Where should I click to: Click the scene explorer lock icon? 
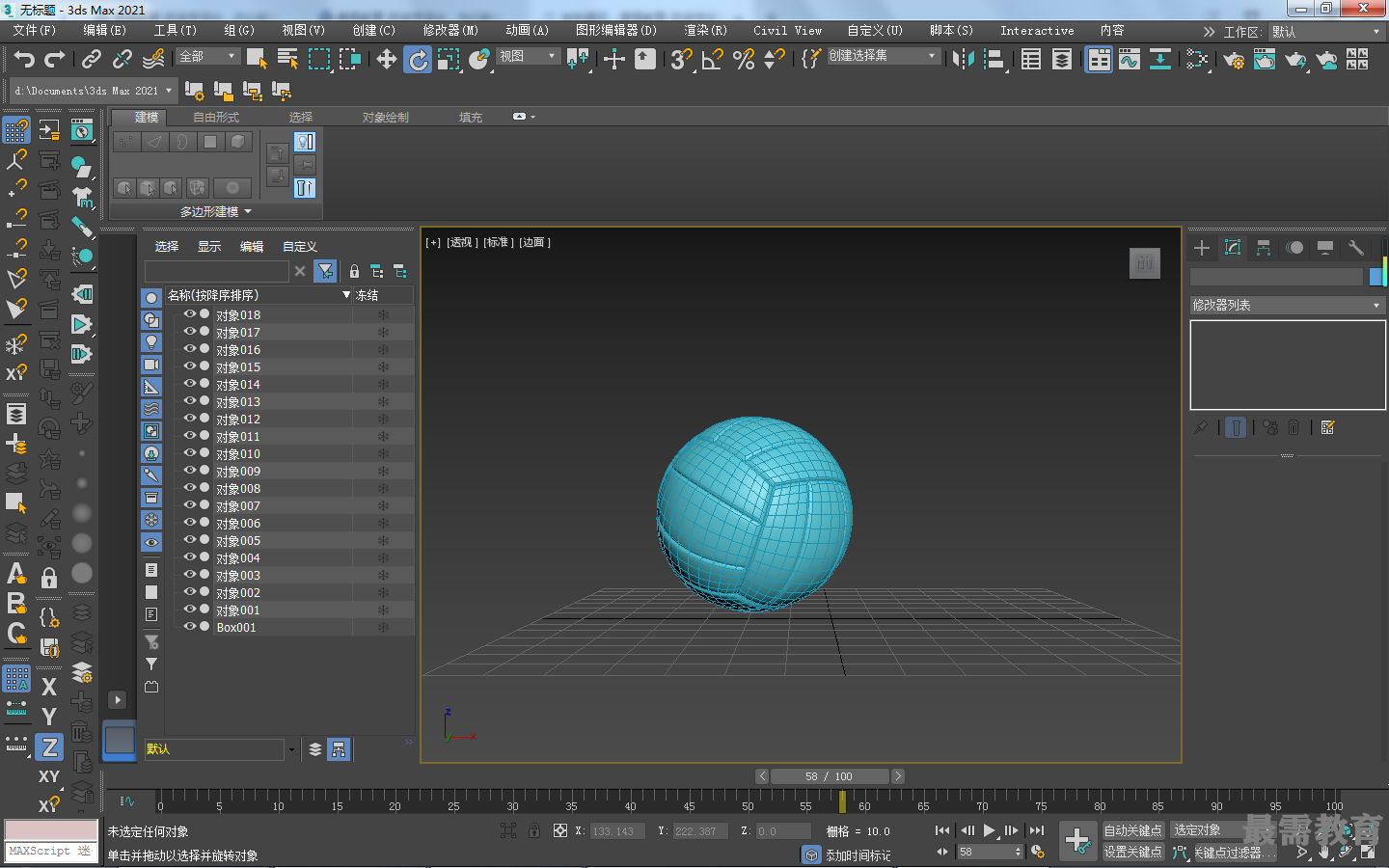[354, 272]
